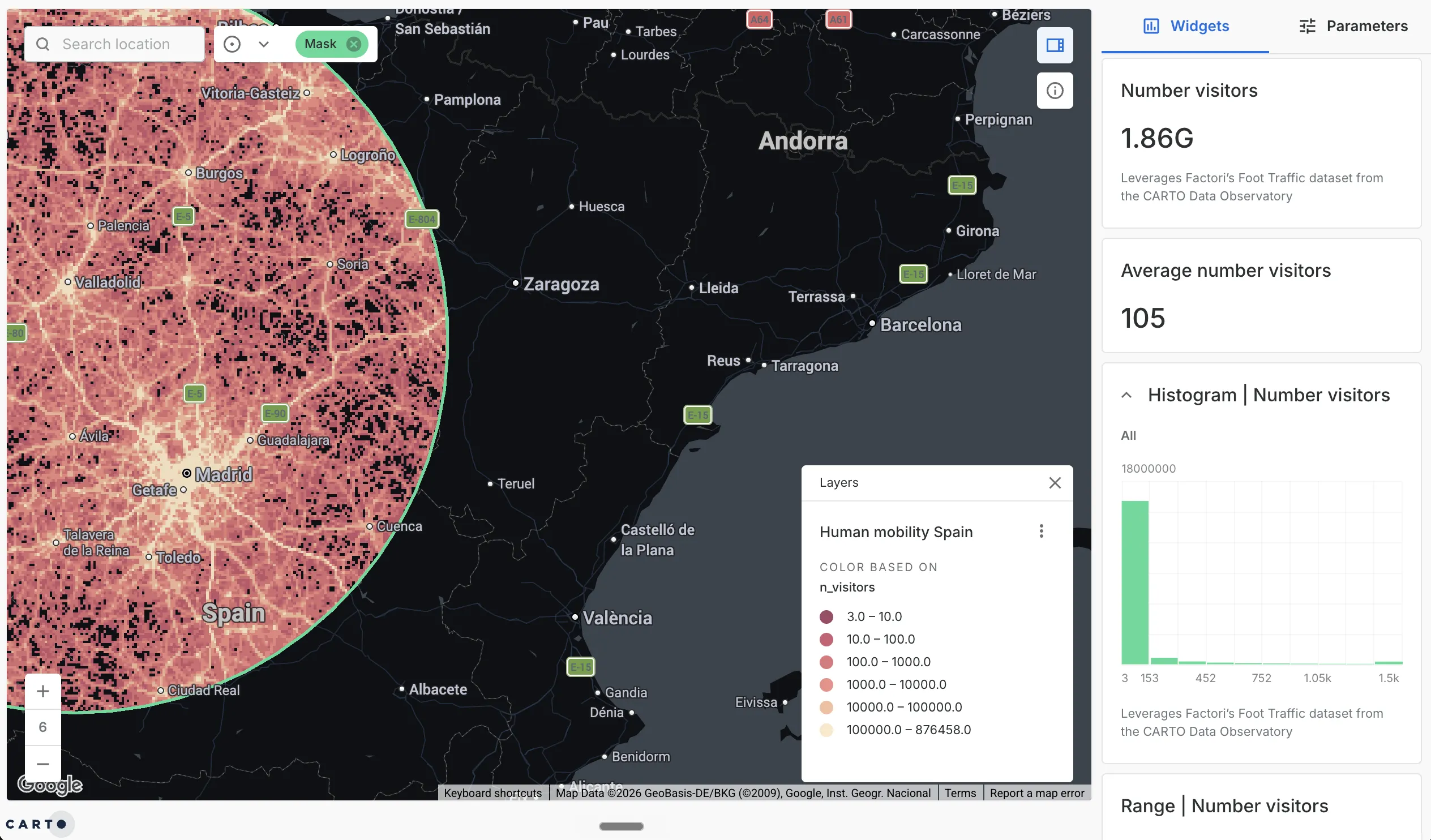Close the Layers legend panel
The width and height of the screenshot is (1431, 840).
[x=1055, y=483]
